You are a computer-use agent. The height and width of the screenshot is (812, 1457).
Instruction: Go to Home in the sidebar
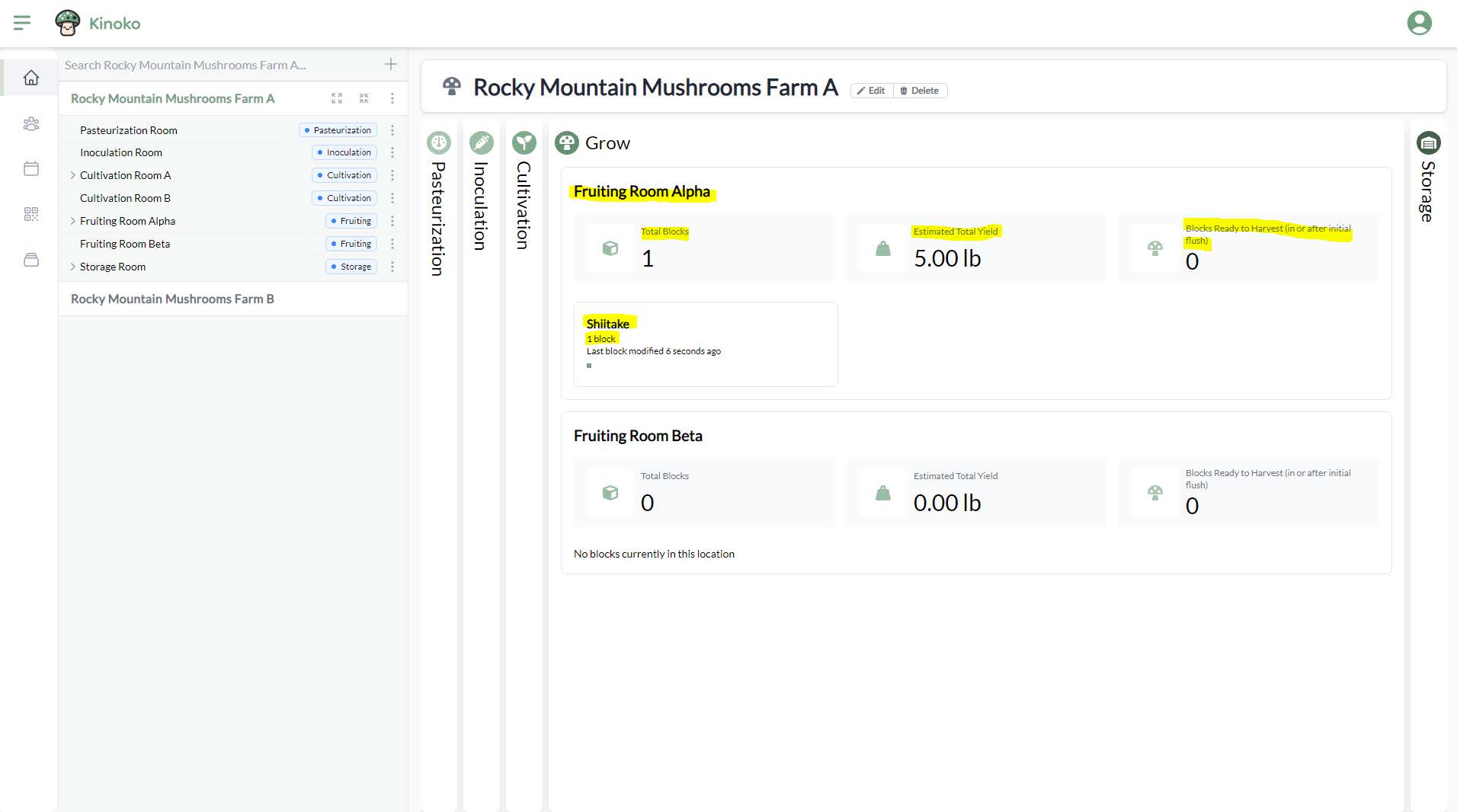click(x=31, y=78)
